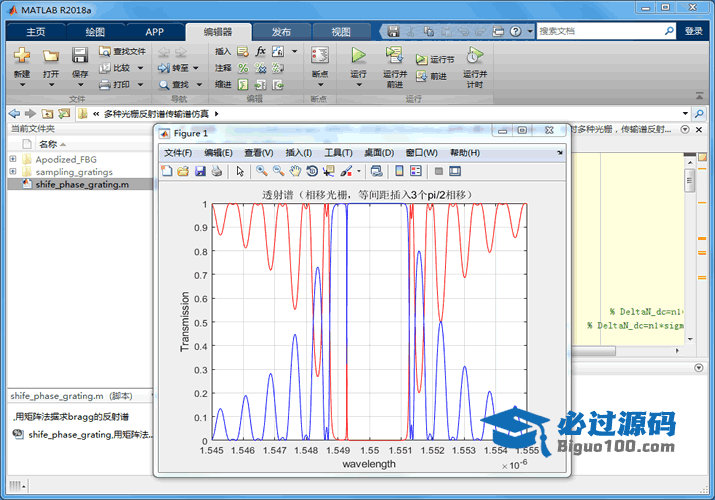Click the Go To (转至) icon
Viewport: 715px width, 500px height.
point(163,68)
